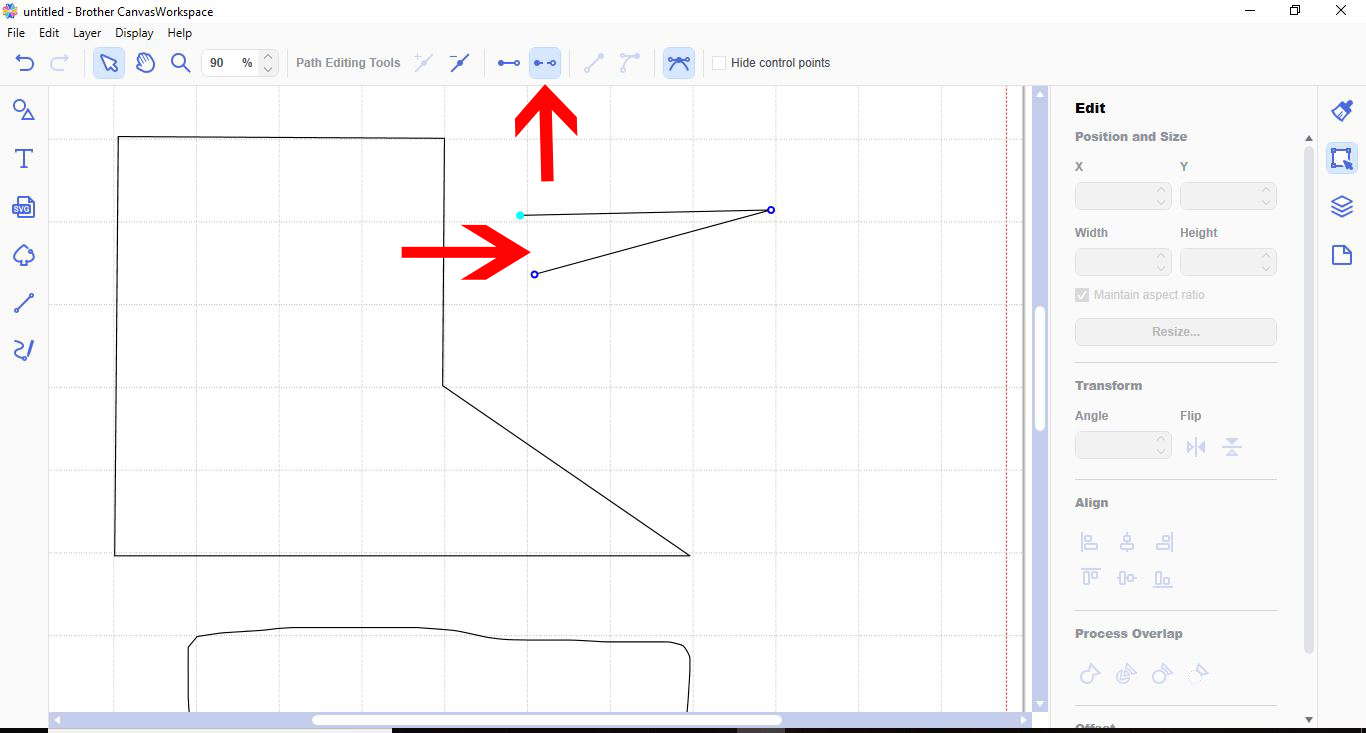Click the Weld overlap icon
The image size is (1366, 733).
1090,674
